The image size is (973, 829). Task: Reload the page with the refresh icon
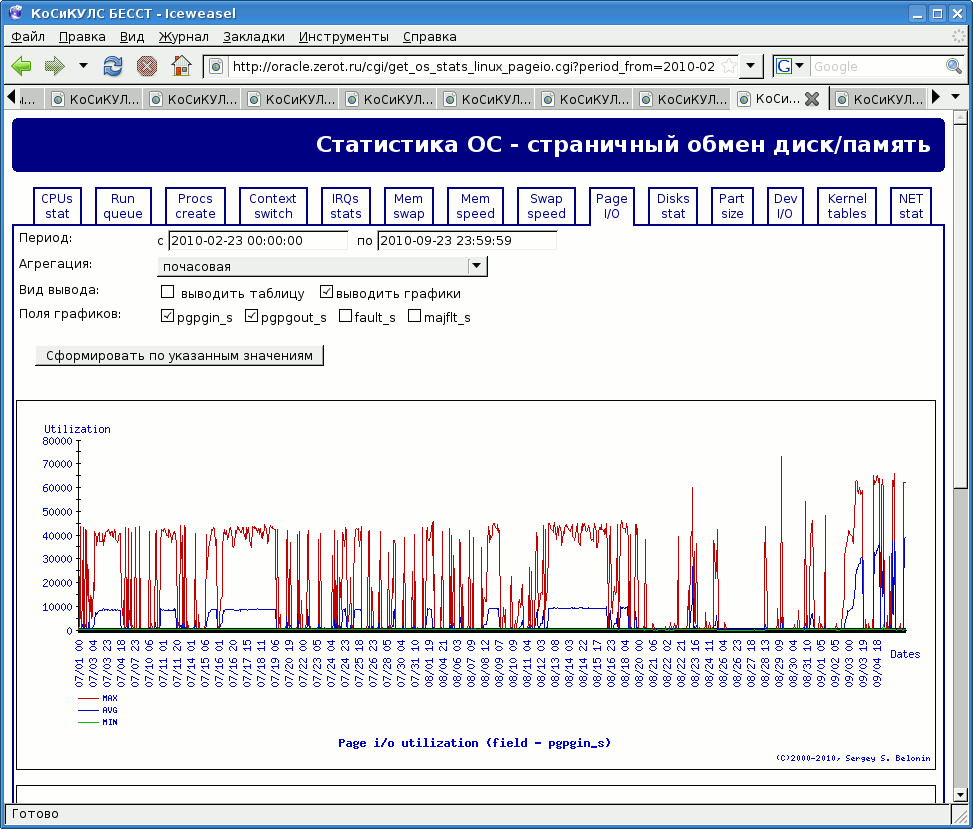(x=113, y=66)
